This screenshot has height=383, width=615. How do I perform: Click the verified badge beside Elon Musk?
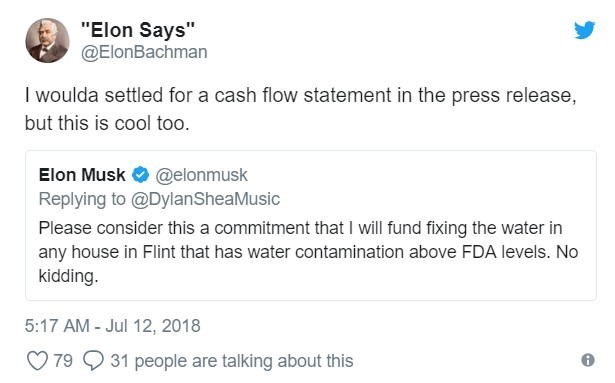(x=140, y=175)
